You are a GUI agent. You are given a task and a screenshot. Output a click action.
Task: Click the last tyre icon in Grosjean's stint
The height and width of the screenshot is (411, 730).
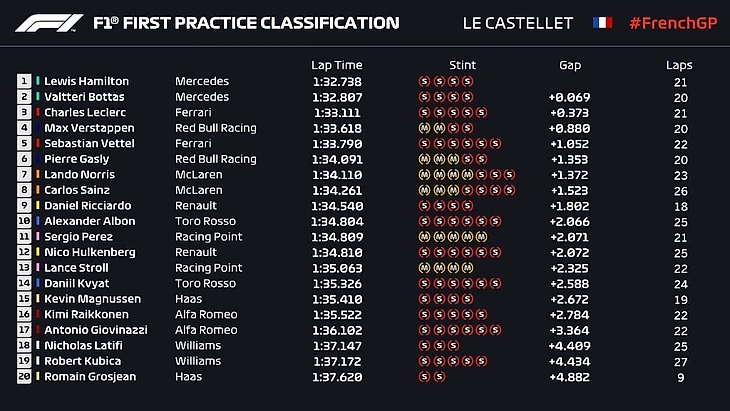[x=438, y=377]
